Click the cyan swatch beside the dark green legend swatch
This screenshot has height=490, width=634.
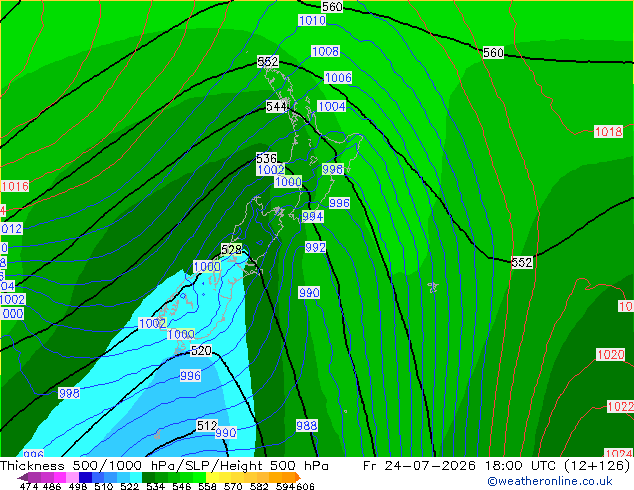[x=136, y=477]
